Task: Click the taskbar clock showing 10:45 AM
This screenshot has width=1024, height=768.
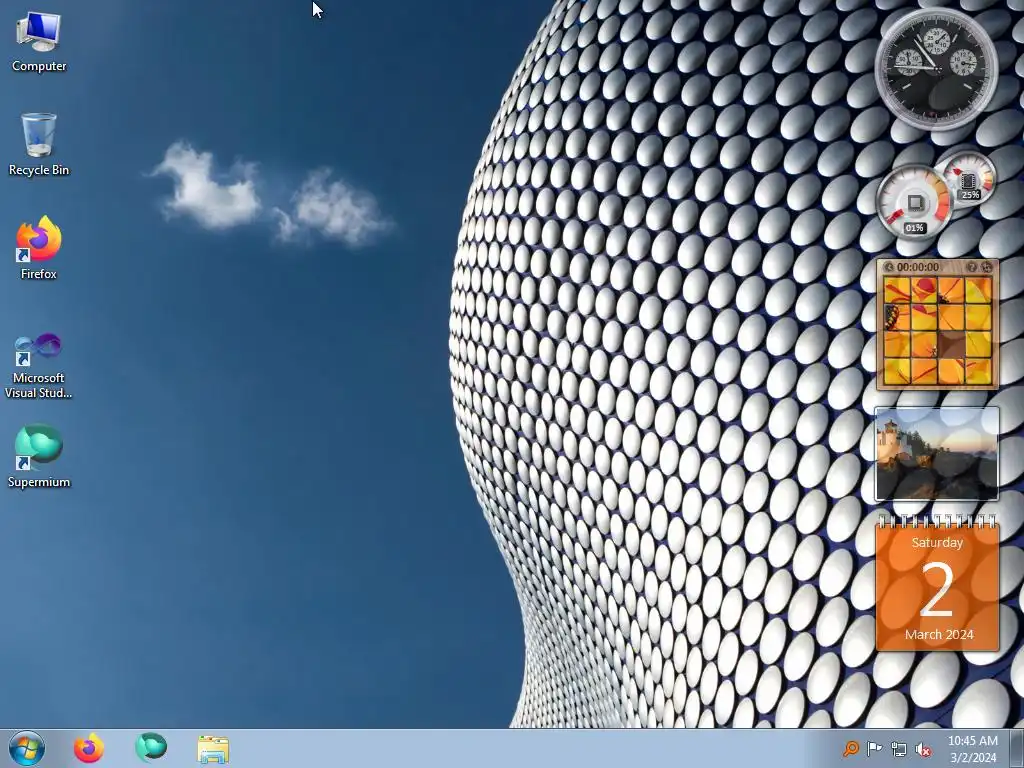Action: click(972, 748)
